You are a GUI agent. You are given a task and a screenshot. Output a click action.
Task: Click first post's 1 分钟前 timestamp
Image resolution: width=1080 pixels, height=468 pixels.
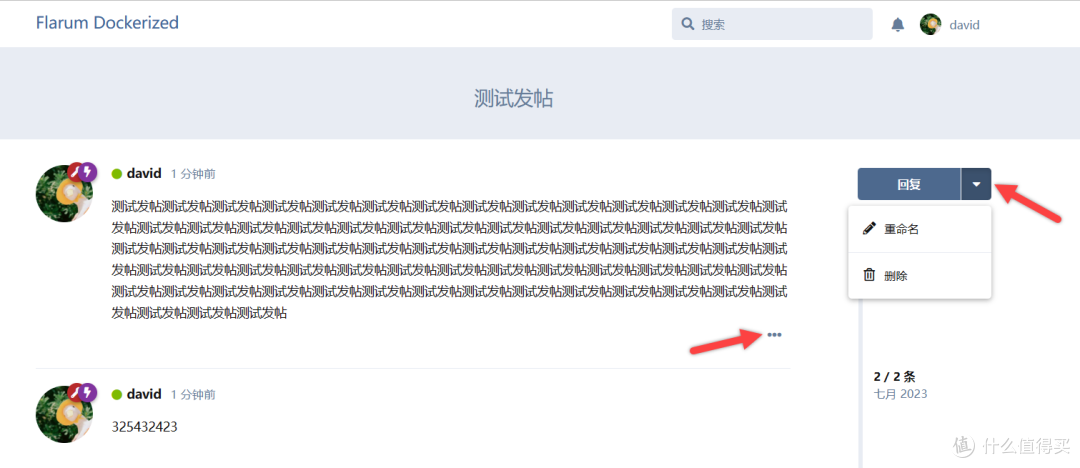193,174
